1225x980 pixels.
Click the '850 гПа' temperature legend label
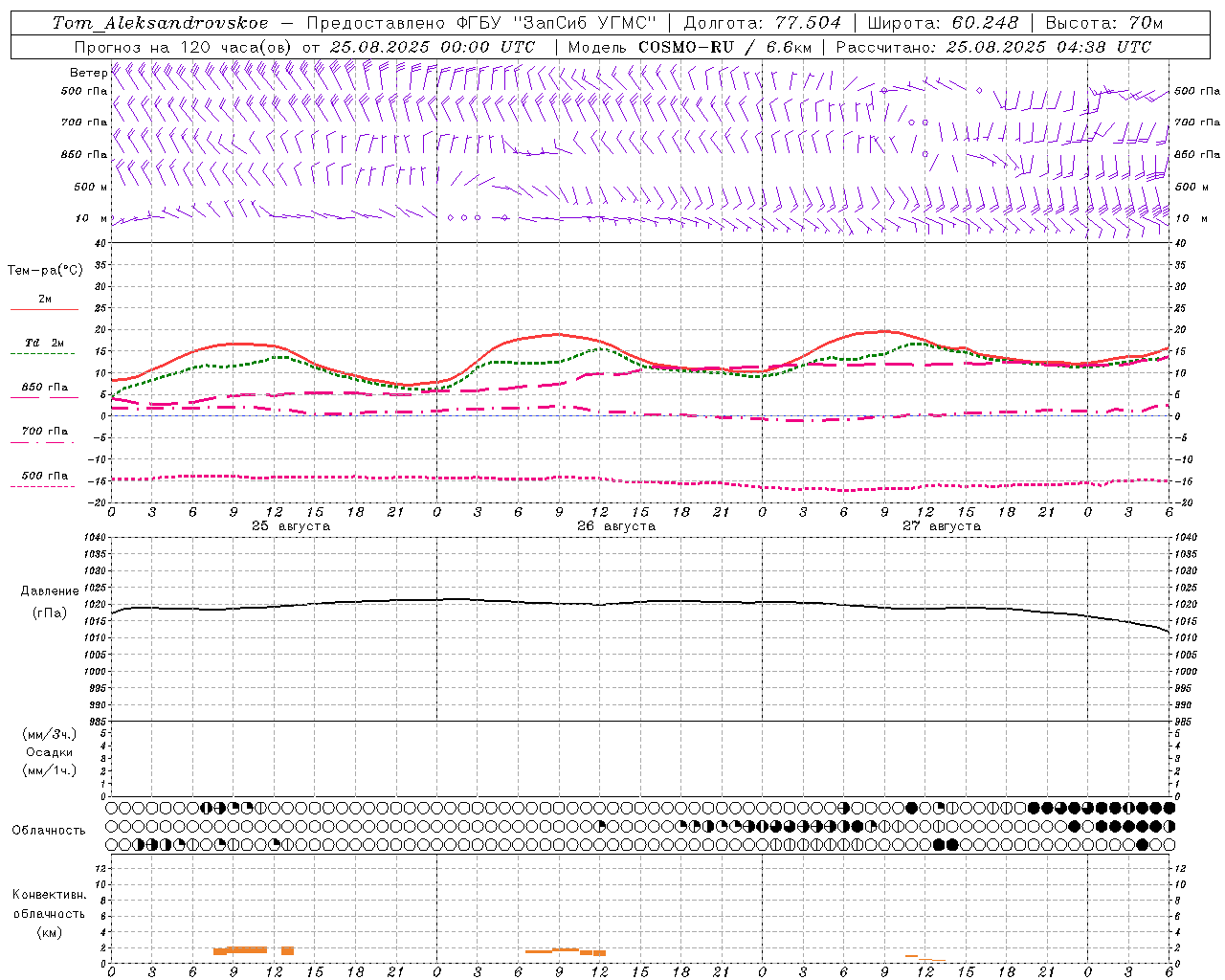[45, 388]
